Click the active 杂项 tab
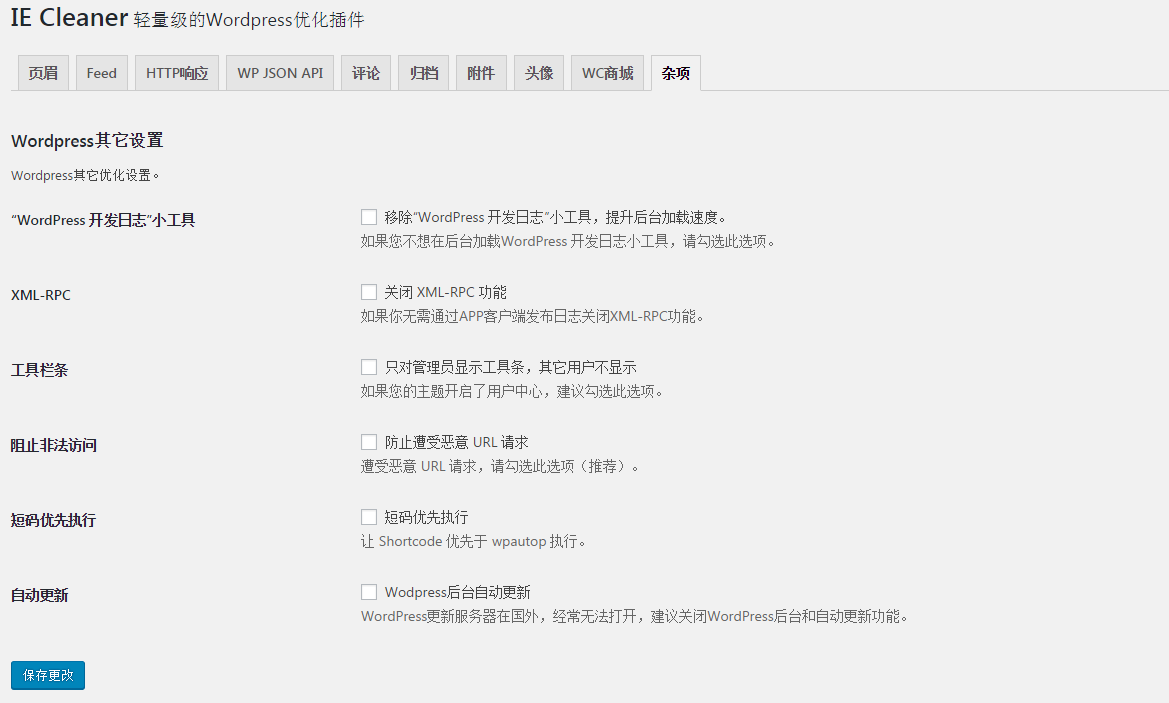 (x=675, y=73)
